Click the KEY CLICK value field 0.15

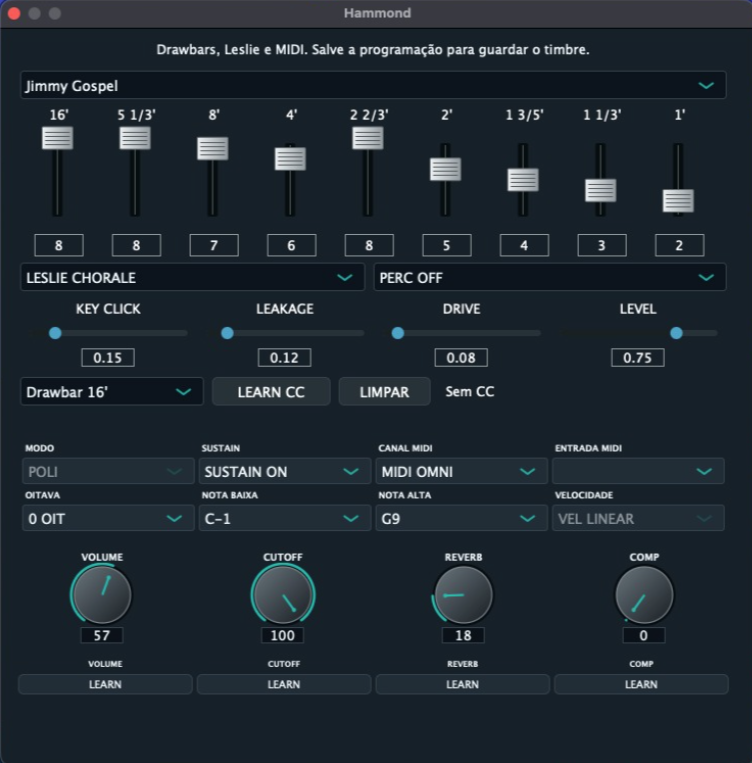point(108,358)
